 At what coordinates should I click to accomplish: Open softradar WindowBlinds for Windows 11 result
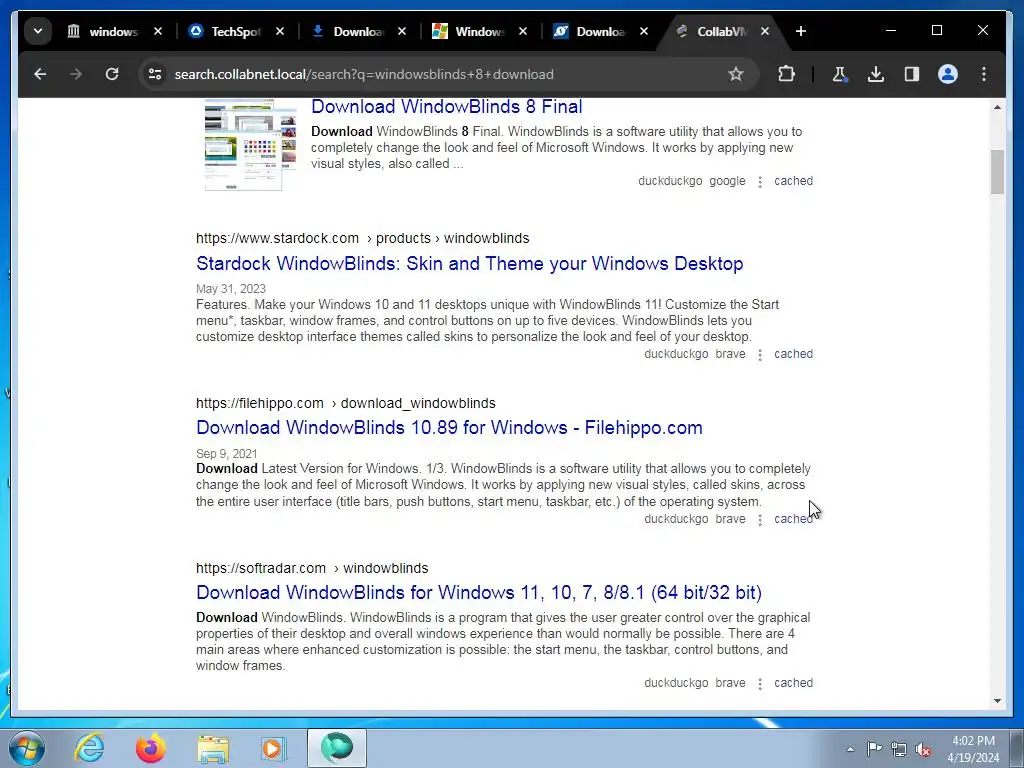479,592
